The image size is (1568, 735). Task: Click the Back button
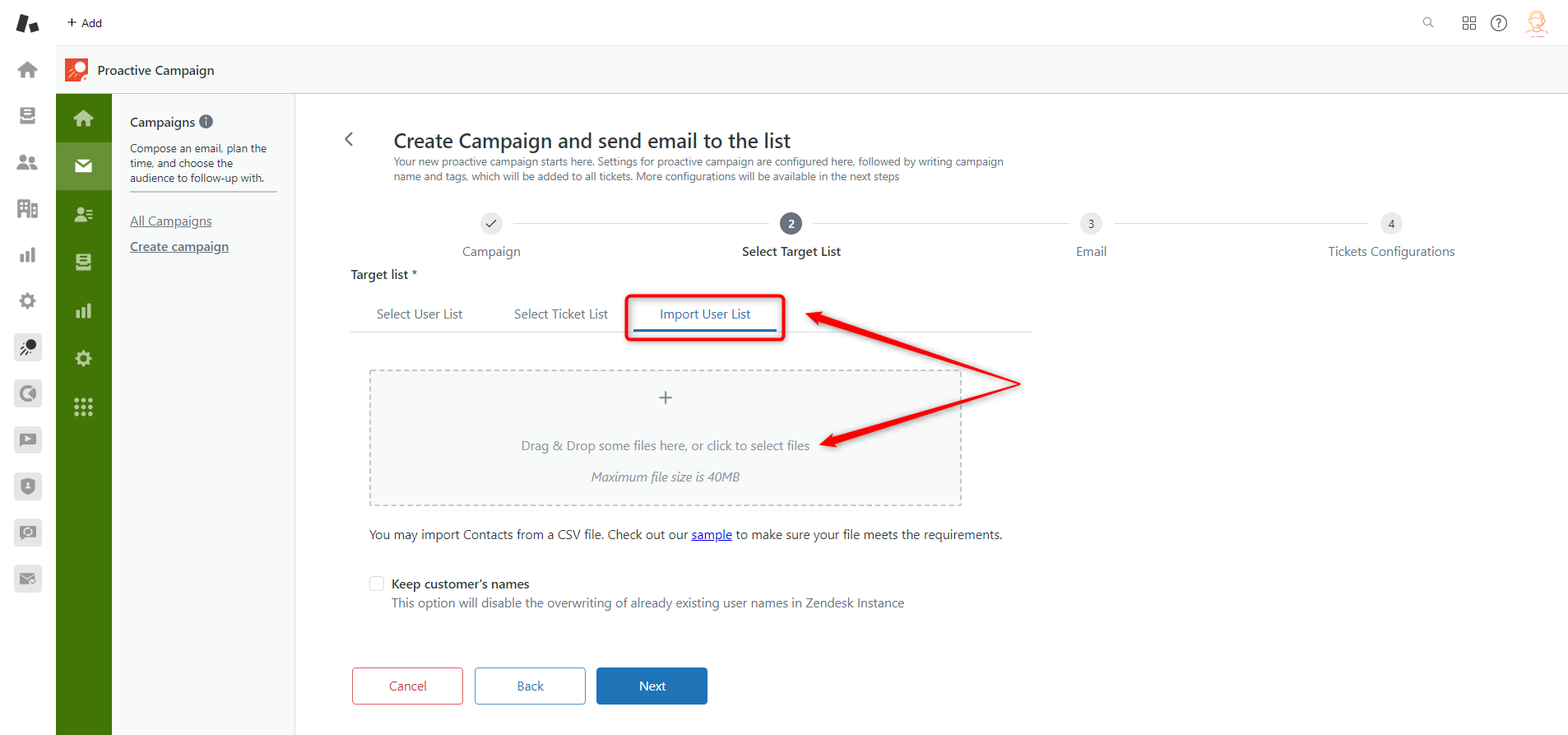[x=530, y=686]
